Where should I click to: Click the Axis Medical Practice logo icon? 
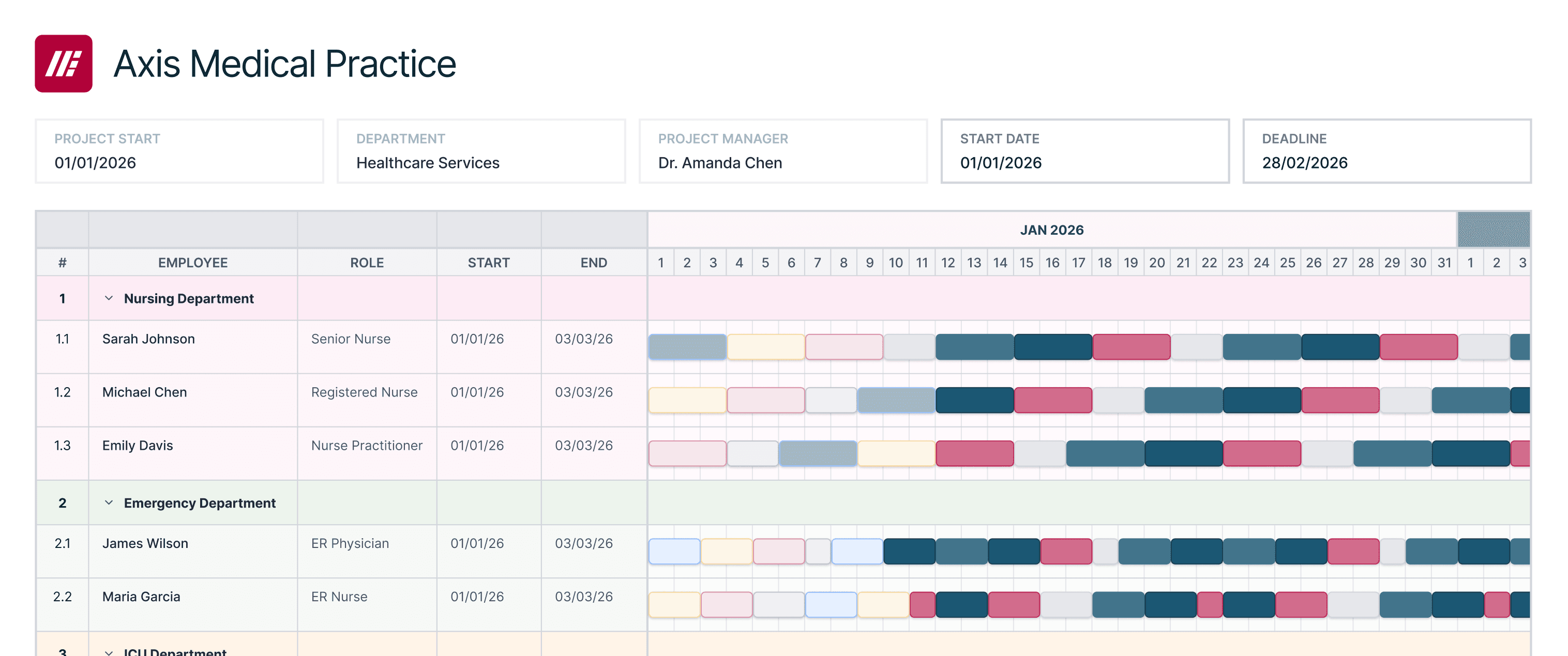click(x=63, y=63)
